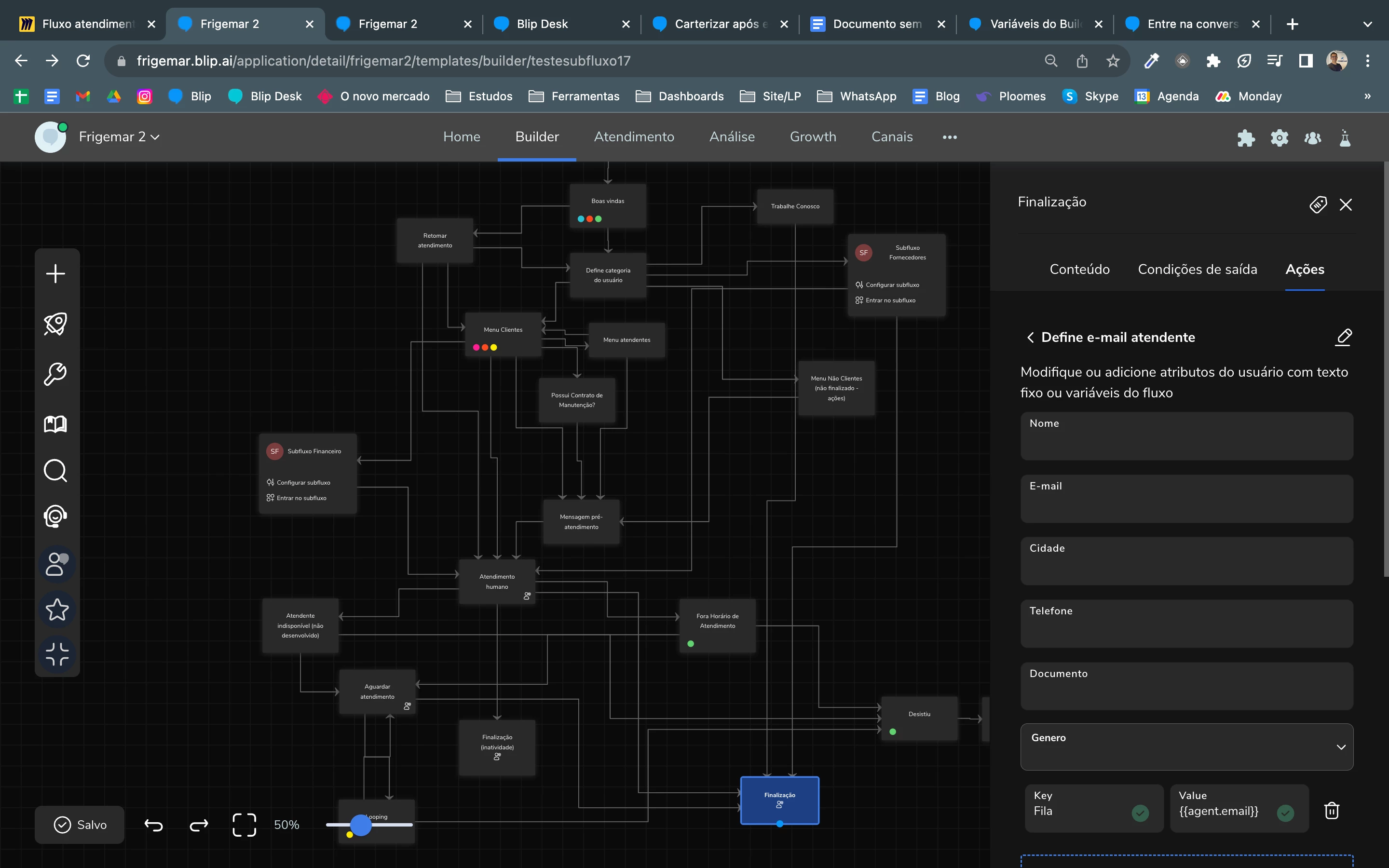1389x868 pixels.
Task: Click green check in the Value field
Action: click(1285, 813)
